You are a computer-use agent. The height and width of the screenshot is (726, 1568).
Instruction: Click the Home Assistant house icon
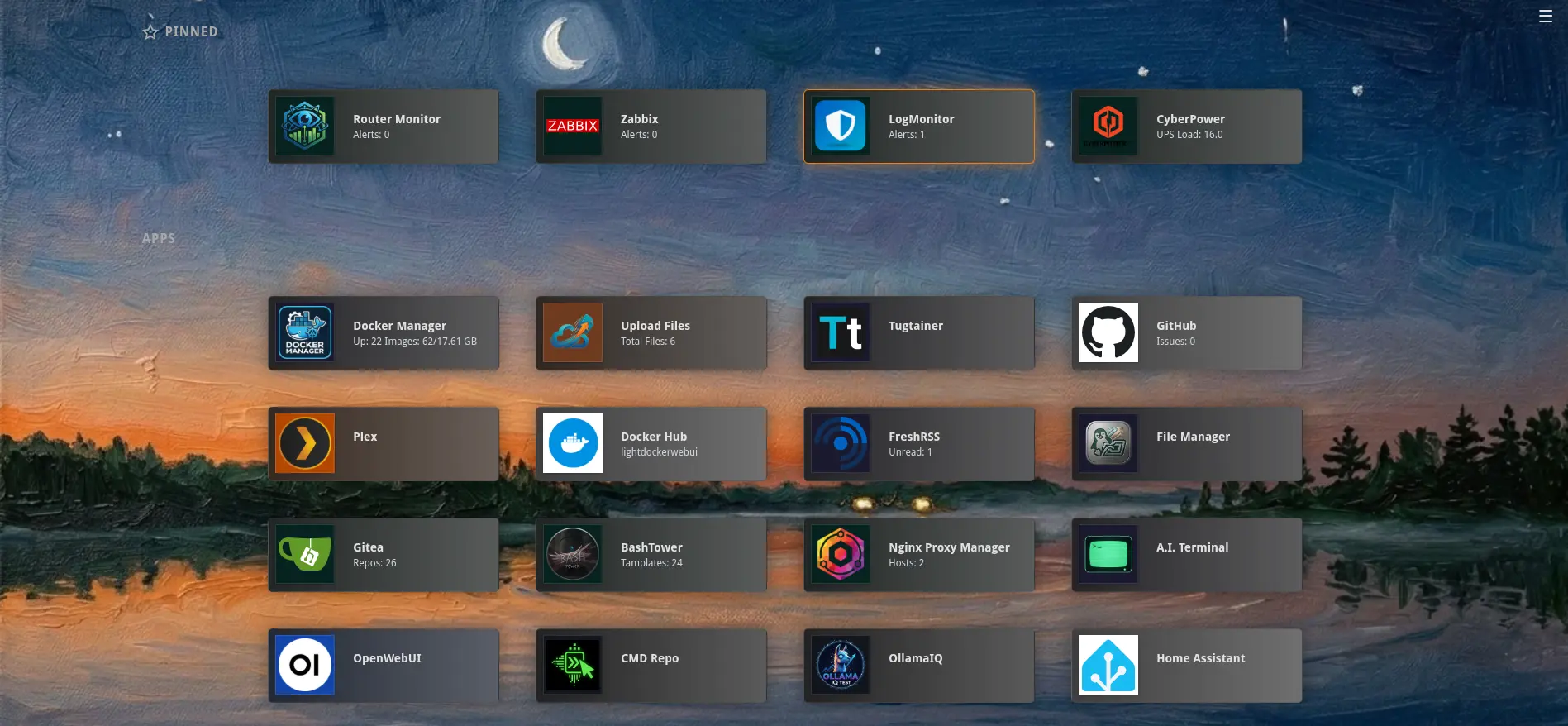1108,665
